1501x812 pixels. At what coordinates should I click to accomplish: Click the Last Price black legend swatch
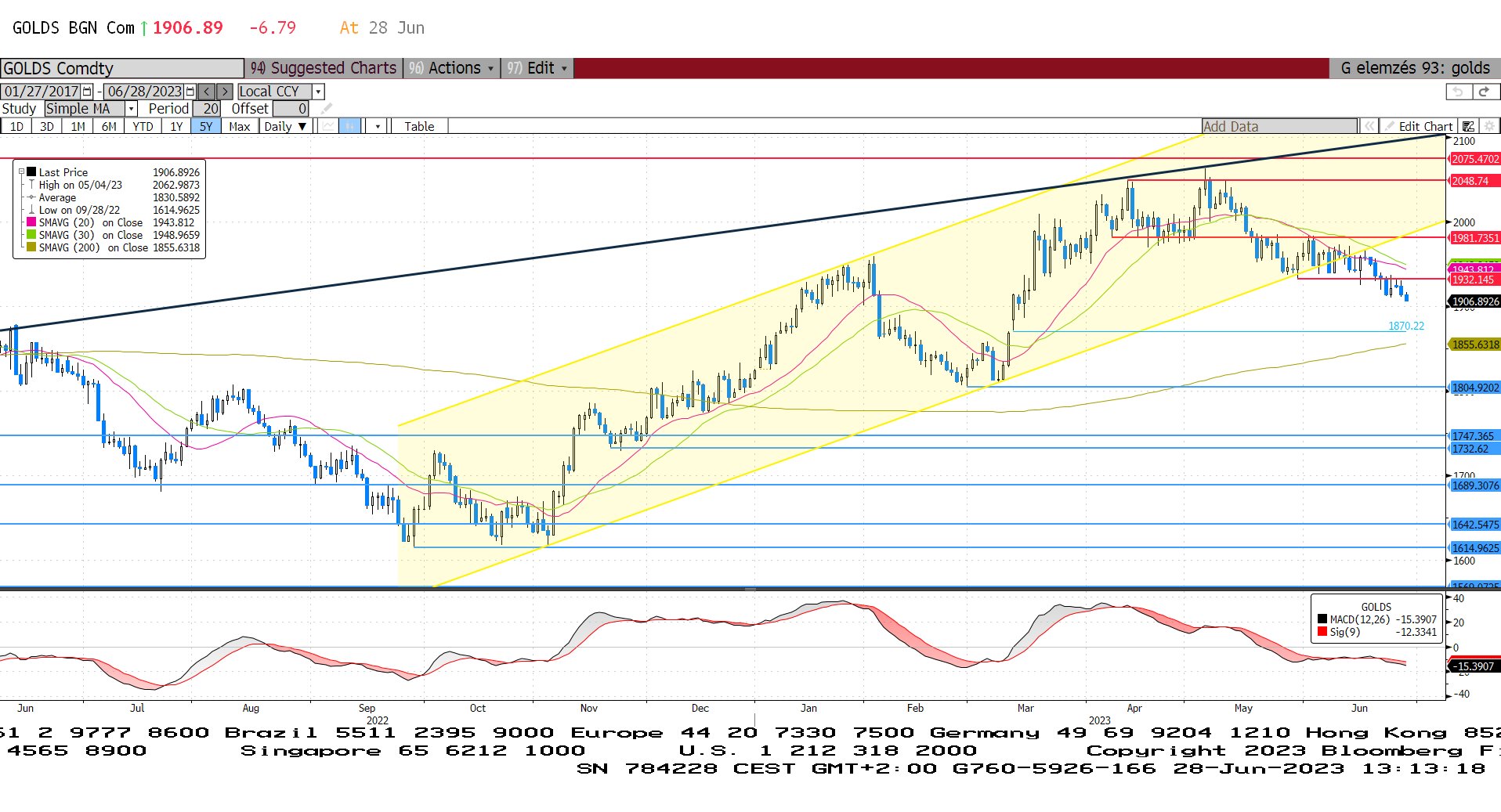pyautogui.click(x=31, y=172)
